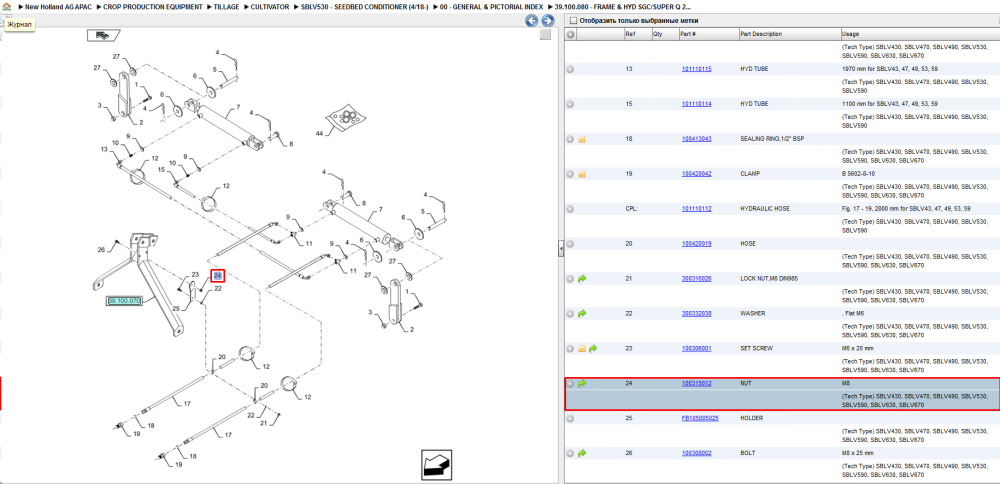
Task: Open part number link 101110112
Action: pyautogui.click(x=696, y=209)
